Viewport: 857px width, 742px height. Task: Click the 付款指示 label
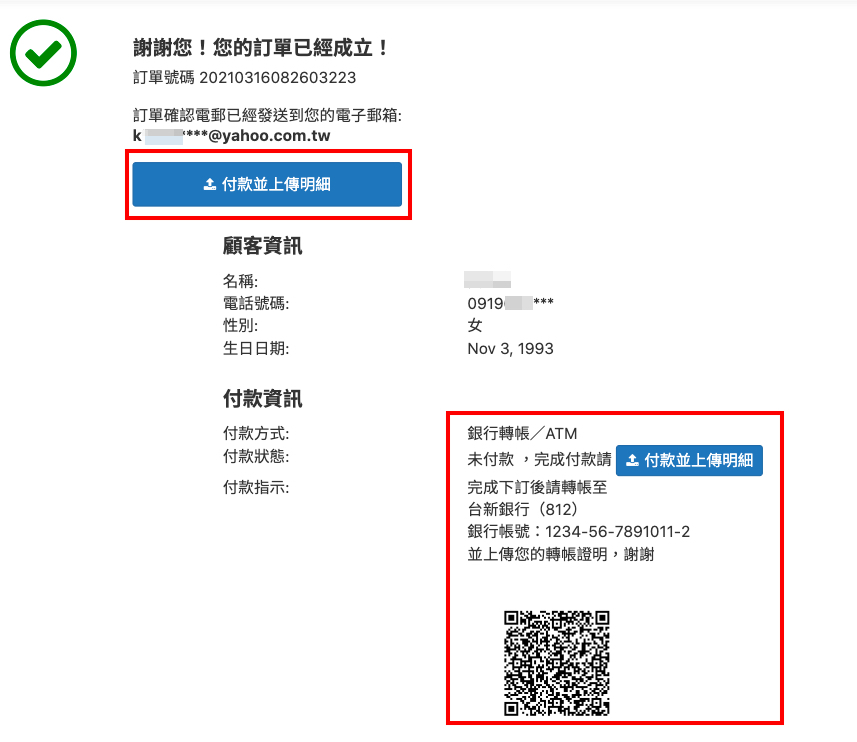point(256,487)
